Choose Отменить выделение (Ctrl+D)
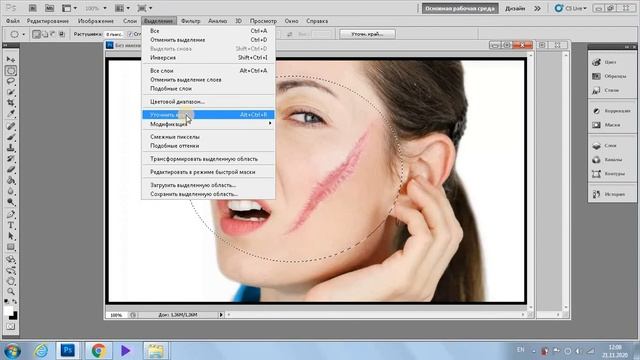 click(208, 40)
